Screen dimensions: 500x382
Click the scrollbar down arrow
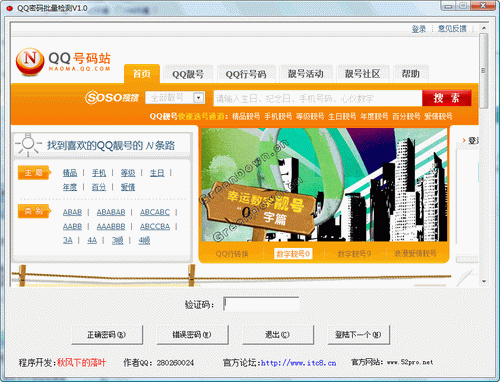coord(484,281)
